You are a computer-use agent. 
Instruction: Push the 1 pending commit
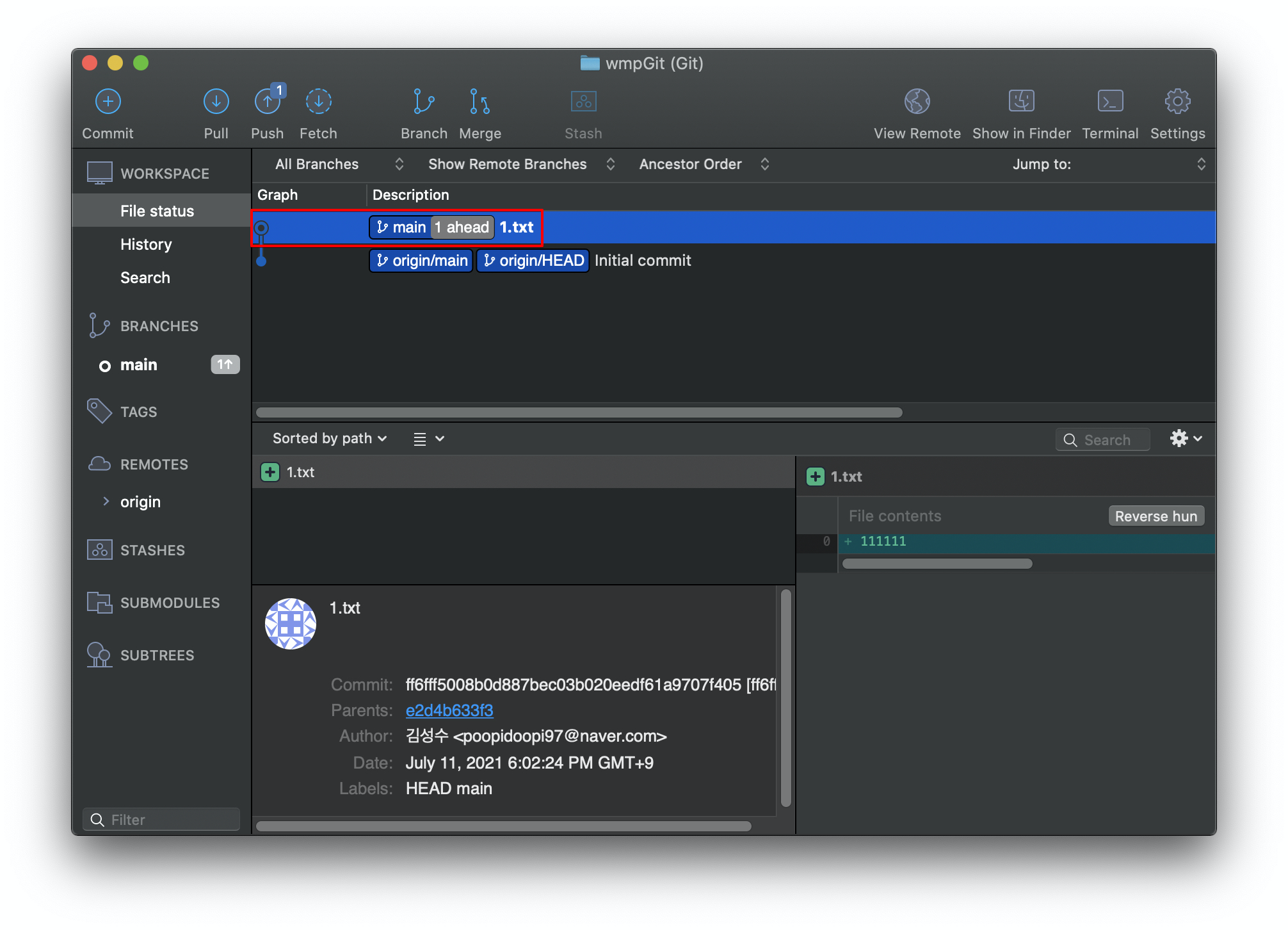(267, 102)
